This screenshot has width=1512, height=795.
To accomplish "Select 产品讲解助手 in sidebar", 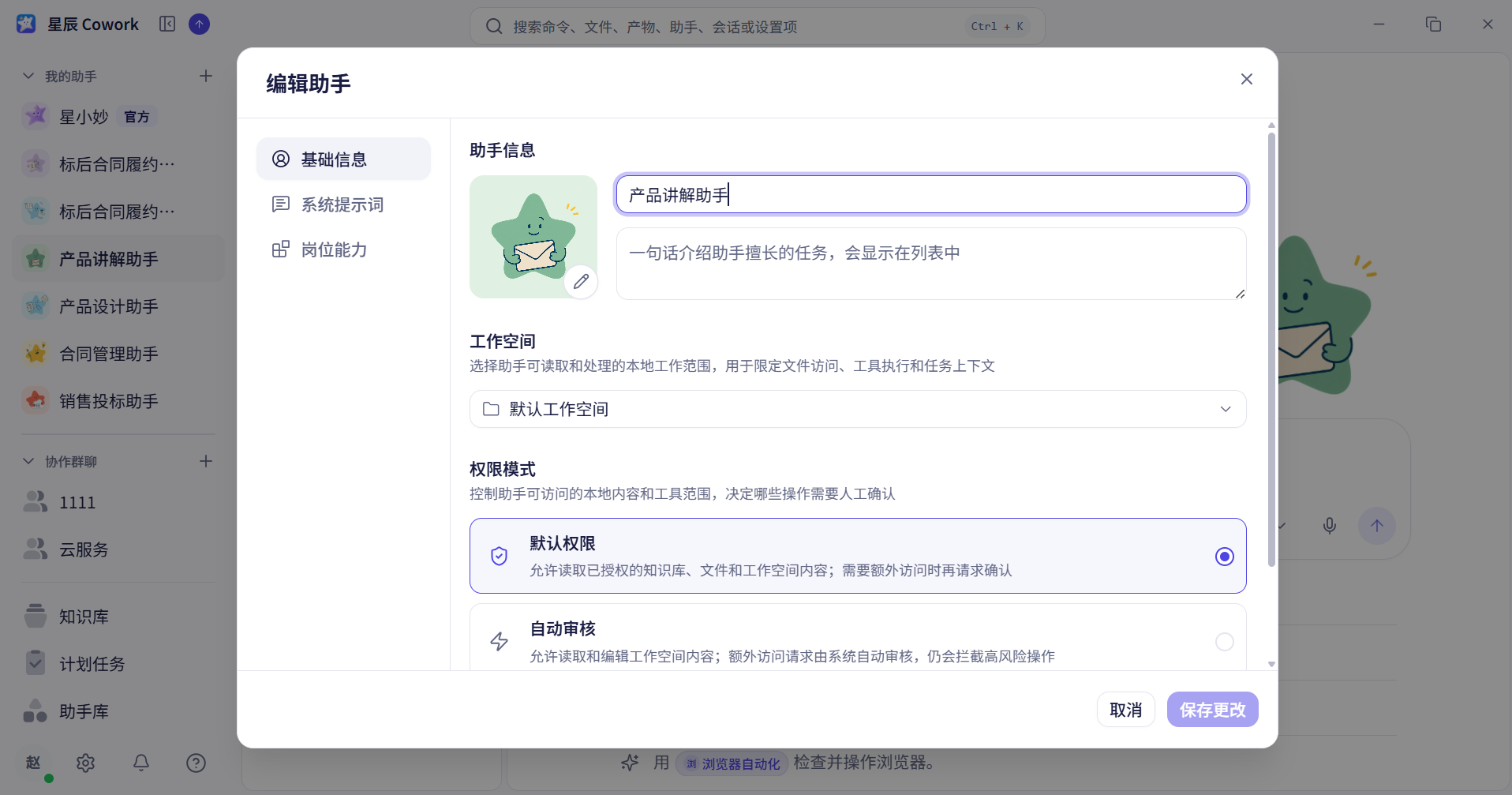I will point(118,259).
